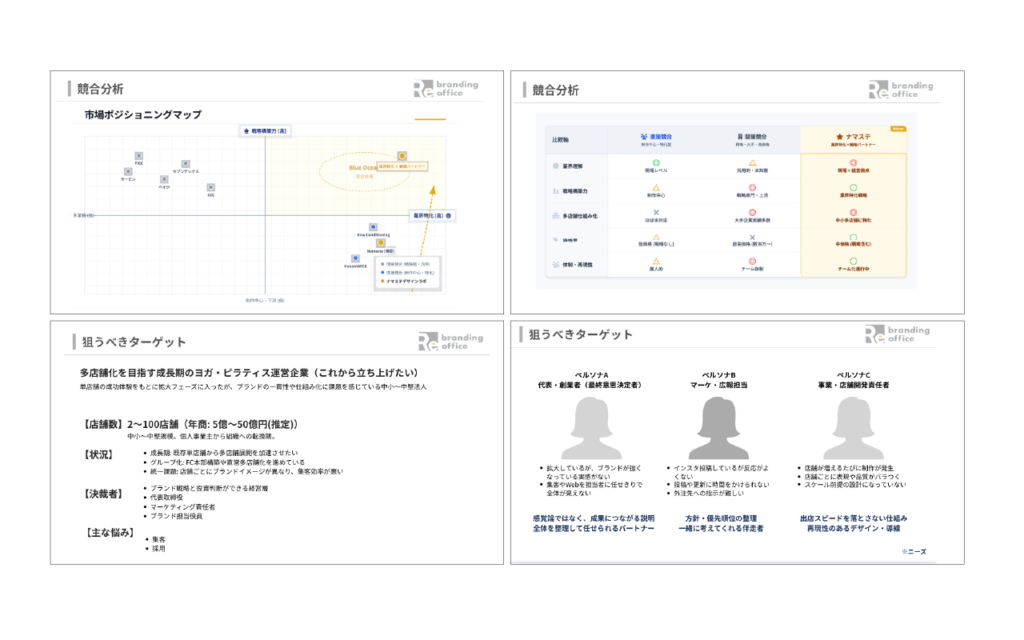Click the 間接競合 column header
The width and height of the screenshot is (1024, 640).
pyautogui.click(x=752, y=140)
